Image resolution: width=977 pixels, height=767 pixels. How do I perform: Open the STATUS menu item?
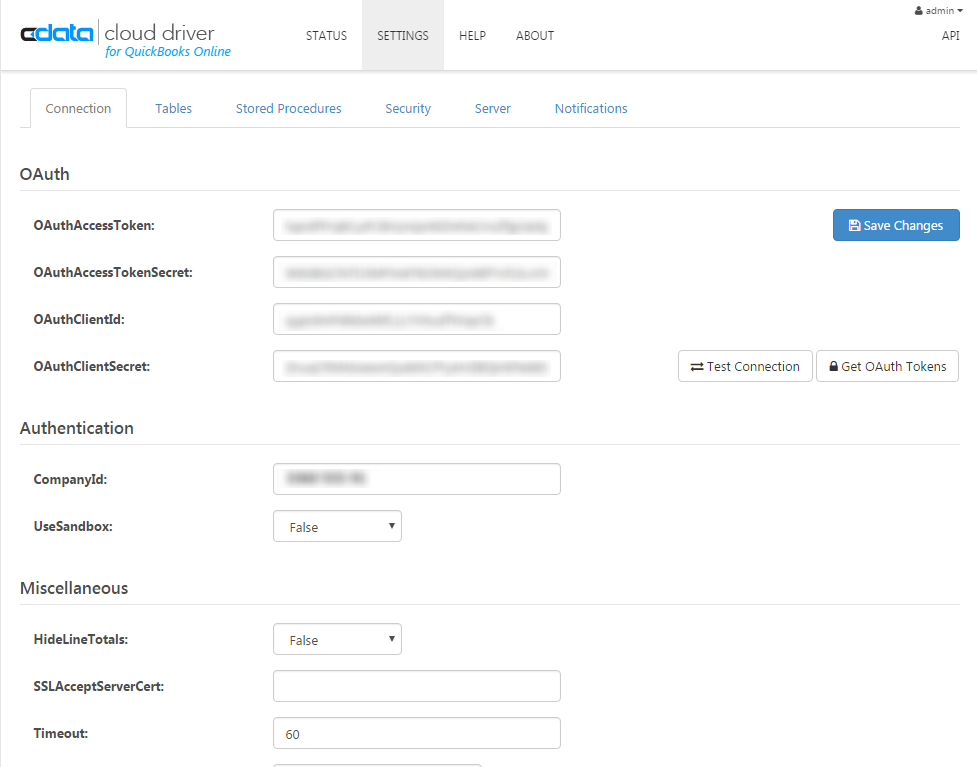(326, 36)
